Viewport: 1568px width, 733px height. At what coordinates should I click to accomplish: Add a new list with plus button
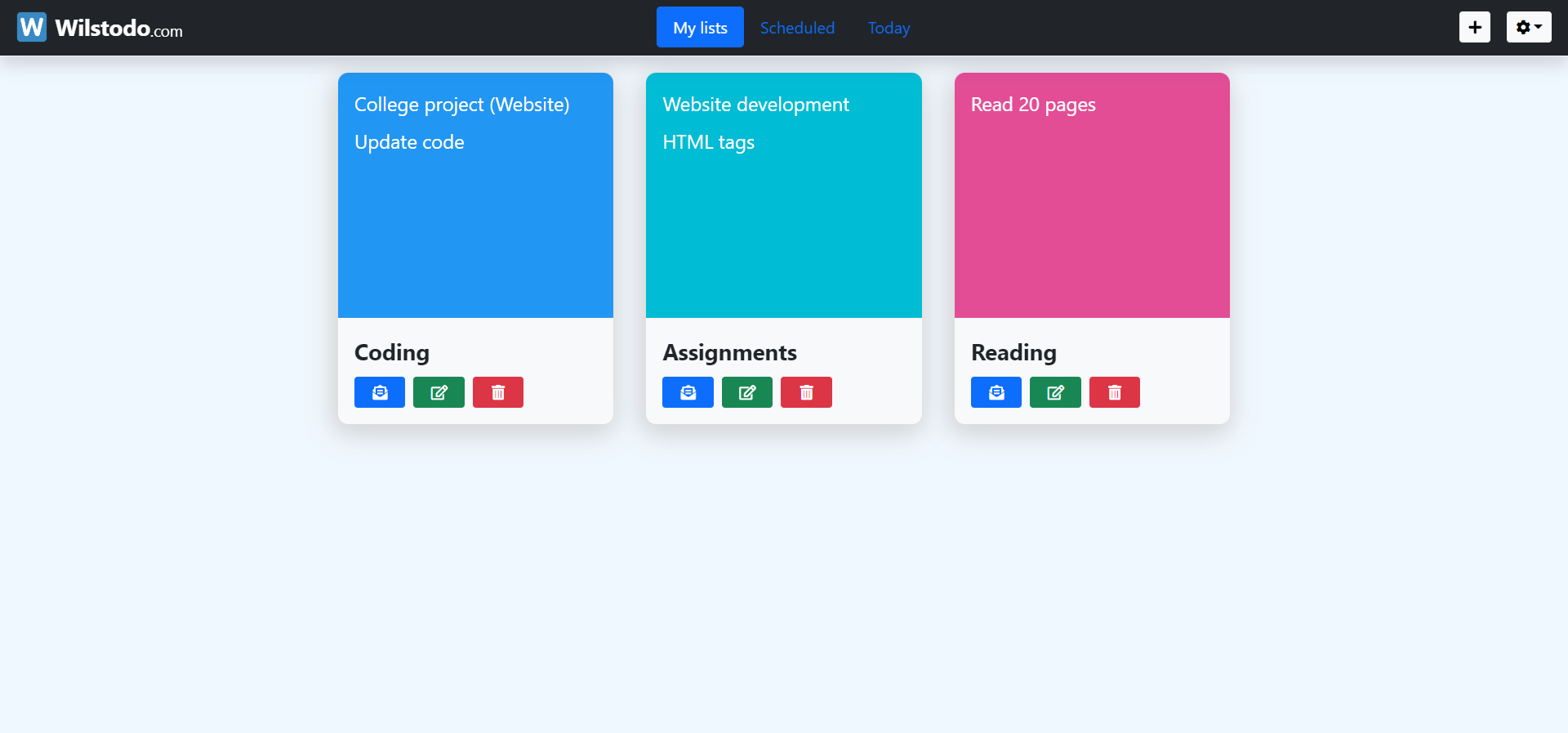tap(1475, 27)
